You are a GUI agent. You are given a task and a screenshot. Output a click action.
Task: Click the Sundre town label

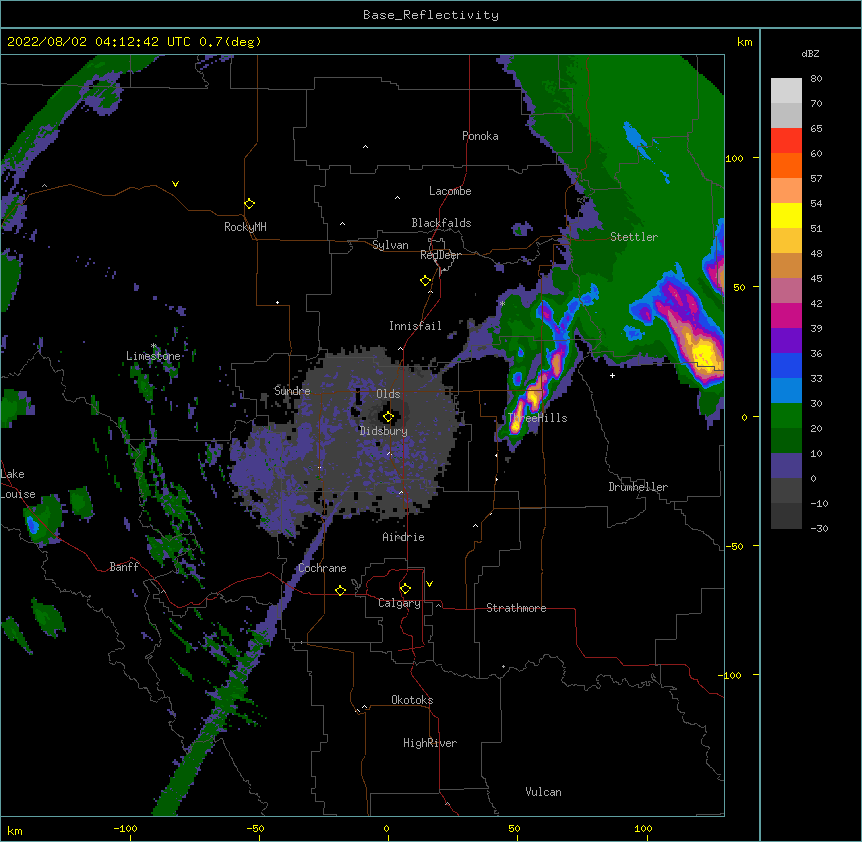[292, 391]
